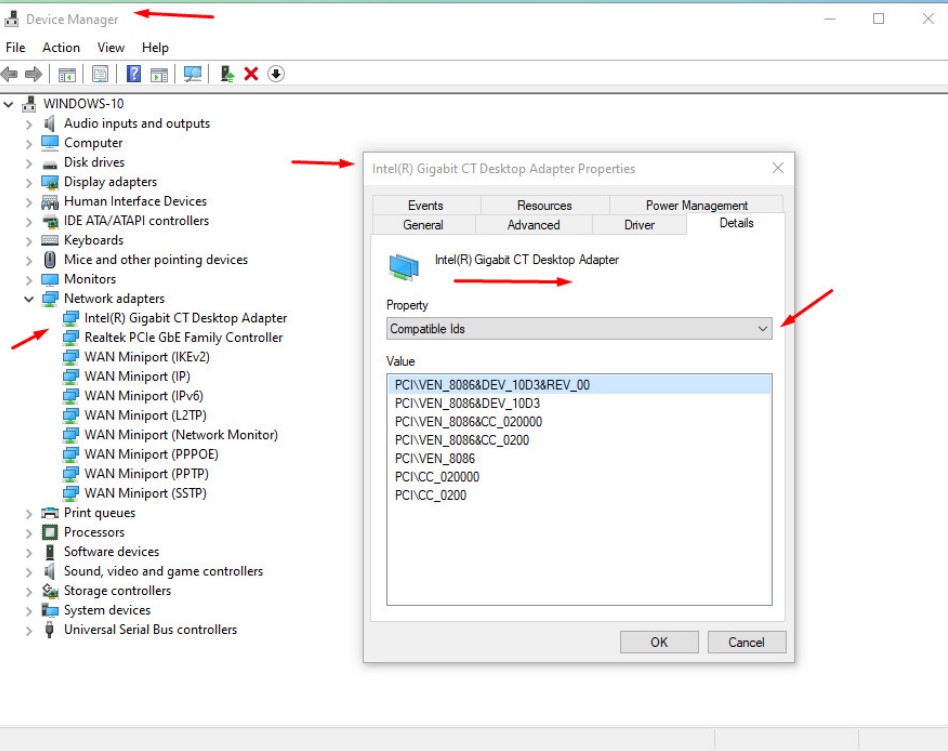This screenshot has width=948, height=751.
Task: Maximize the Device Manager window
Action: [x=878, y=19]
